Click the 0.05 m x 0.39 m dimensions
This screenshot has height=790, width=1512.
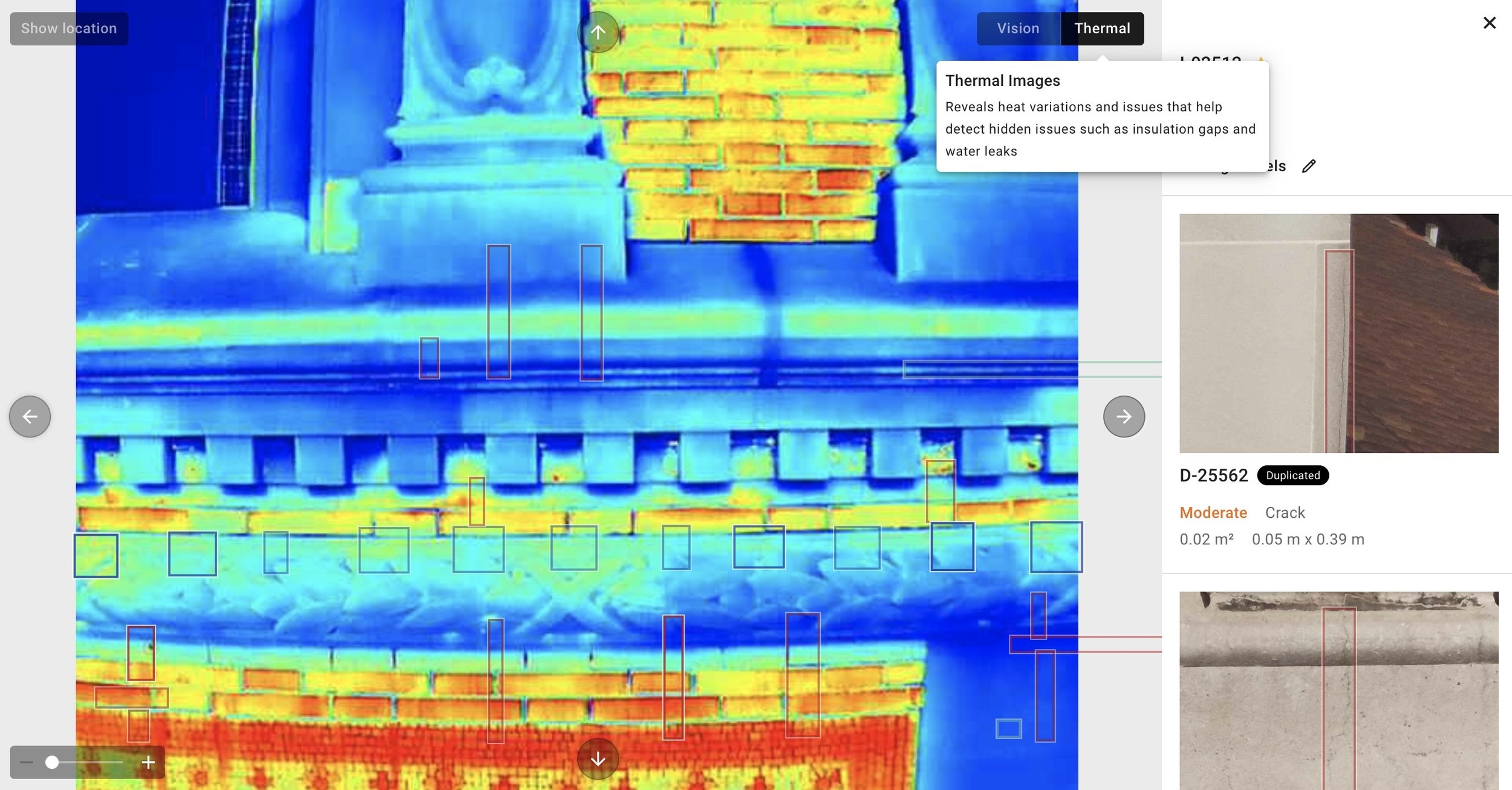(1308, 539)
